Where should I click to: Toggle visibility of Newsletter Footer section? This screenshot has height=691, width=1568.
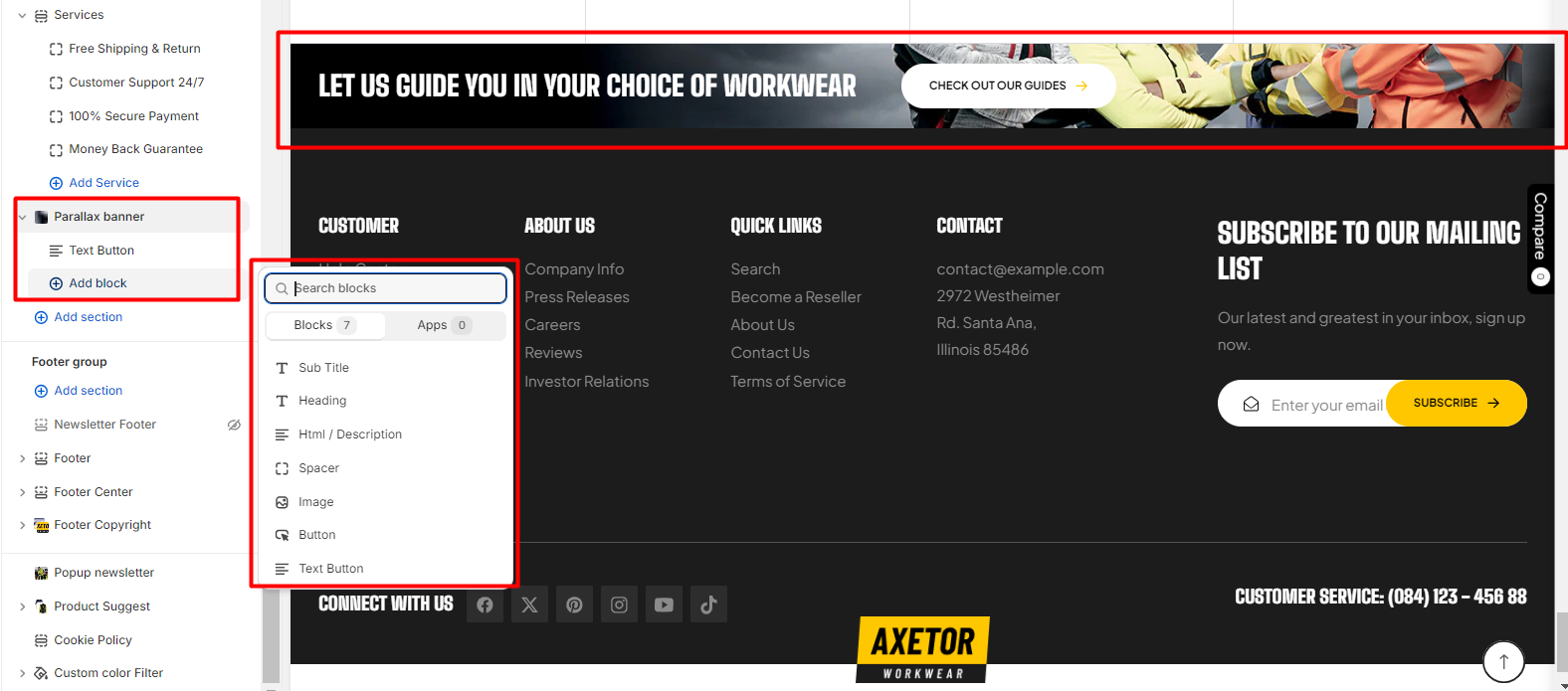(x=234, y=425)
